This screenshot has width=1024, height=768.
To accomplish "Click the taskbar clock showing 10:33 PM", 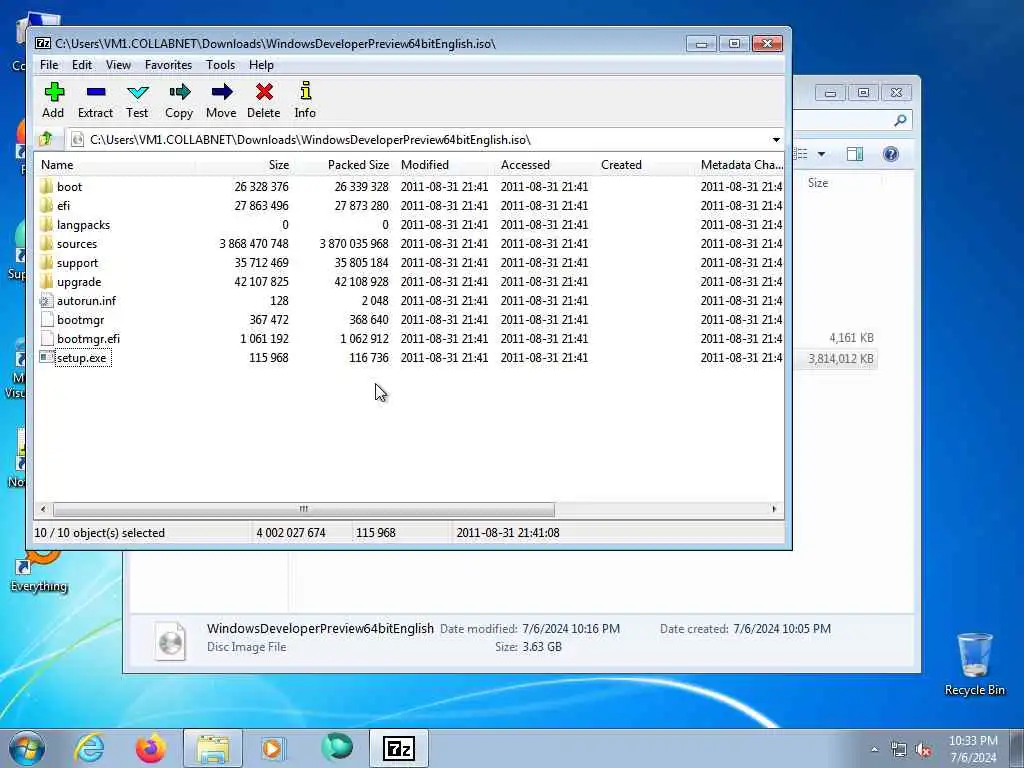I will point(972,749).
